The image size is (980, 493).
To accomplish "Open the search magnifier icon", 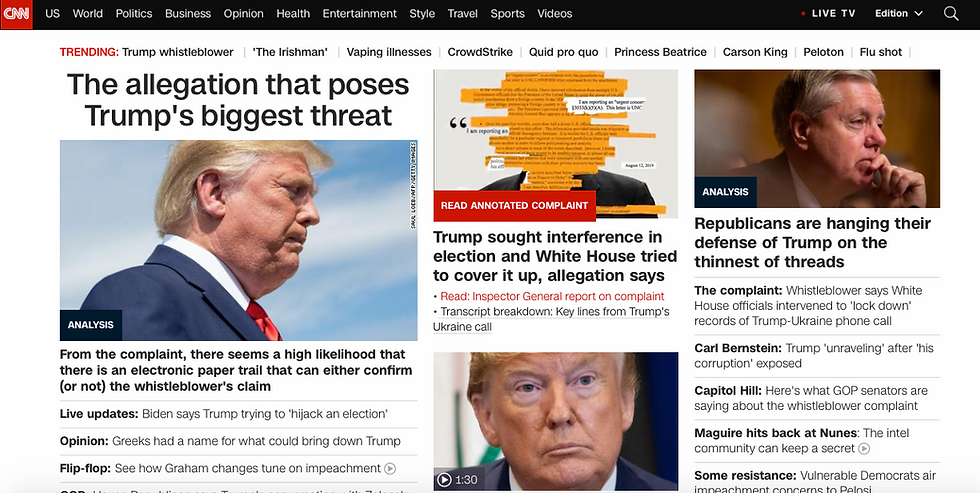I will (x=951, y=14).
